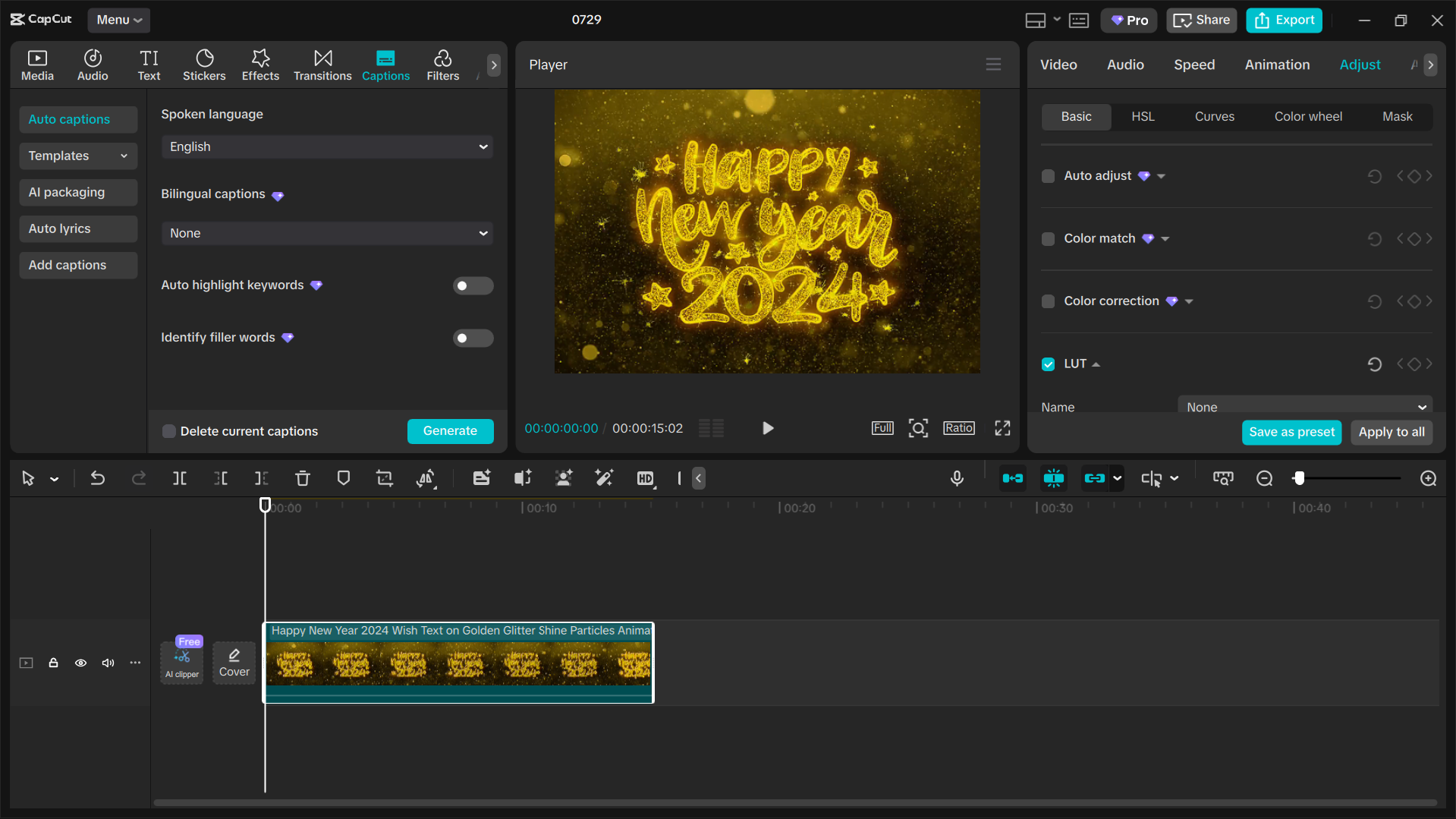Viewport: 1456px width, 819px height.
Task: Hide the video track with eye icon
Action: pos(80,663)
